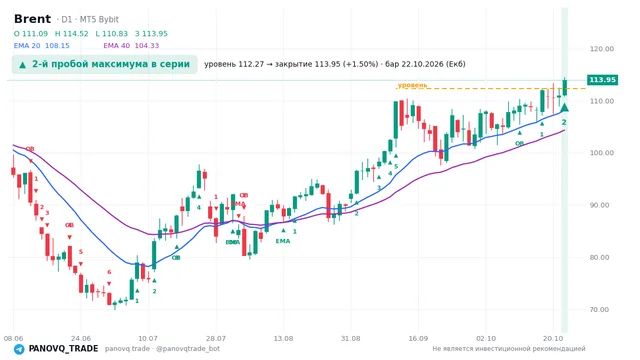Click the 'D1 · MT5 Bybit' subtitle
The height and width of the screenshot is (360, 640).
(90, 20)
